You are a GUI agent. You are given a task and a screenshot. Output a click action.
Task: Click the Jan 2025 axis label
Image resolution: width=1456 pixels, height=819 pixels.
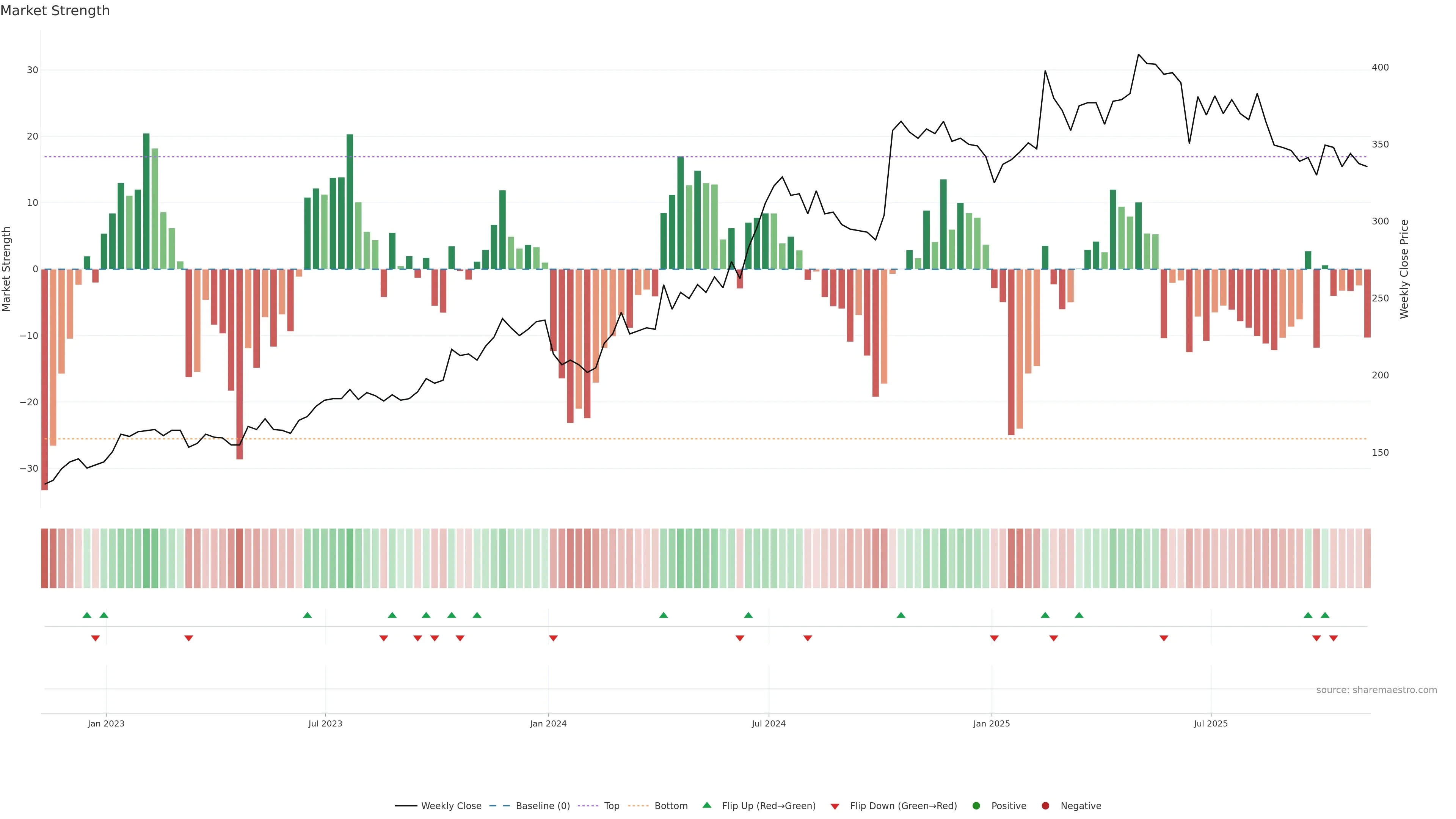point(991,723)
